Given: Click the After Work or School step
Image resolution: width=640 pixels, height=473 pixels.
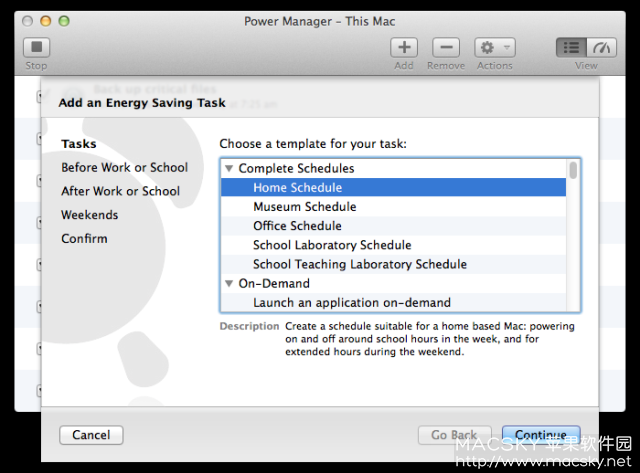Looking at the screenshot, I should [x=120, y=191].
